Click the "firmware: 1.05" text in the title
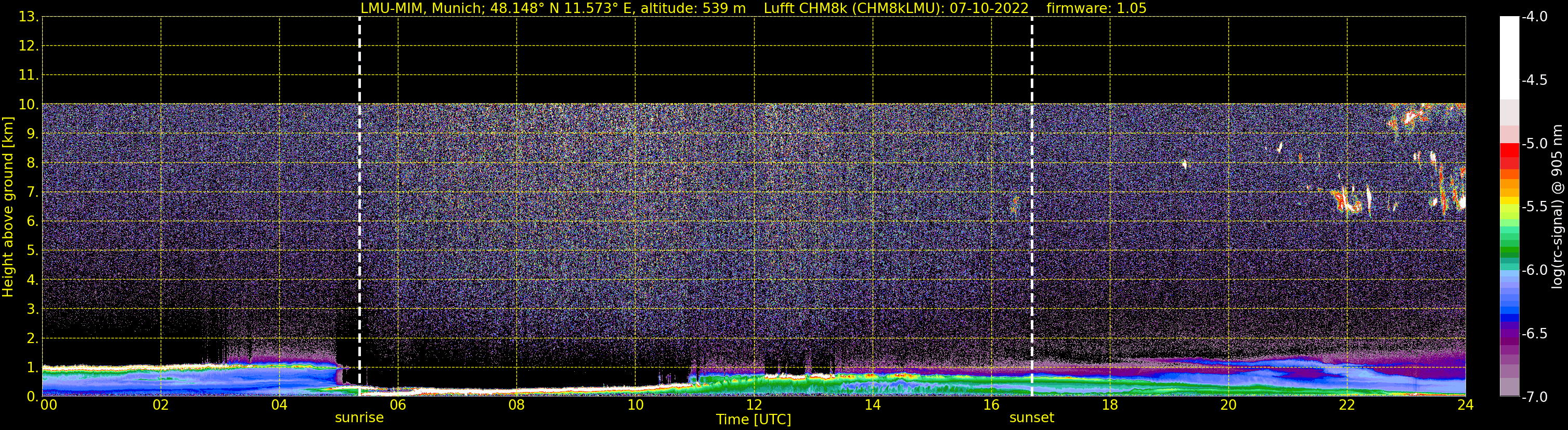Screen dimensions: 1568x430 pyautogui.click(x=1096, y=8)
